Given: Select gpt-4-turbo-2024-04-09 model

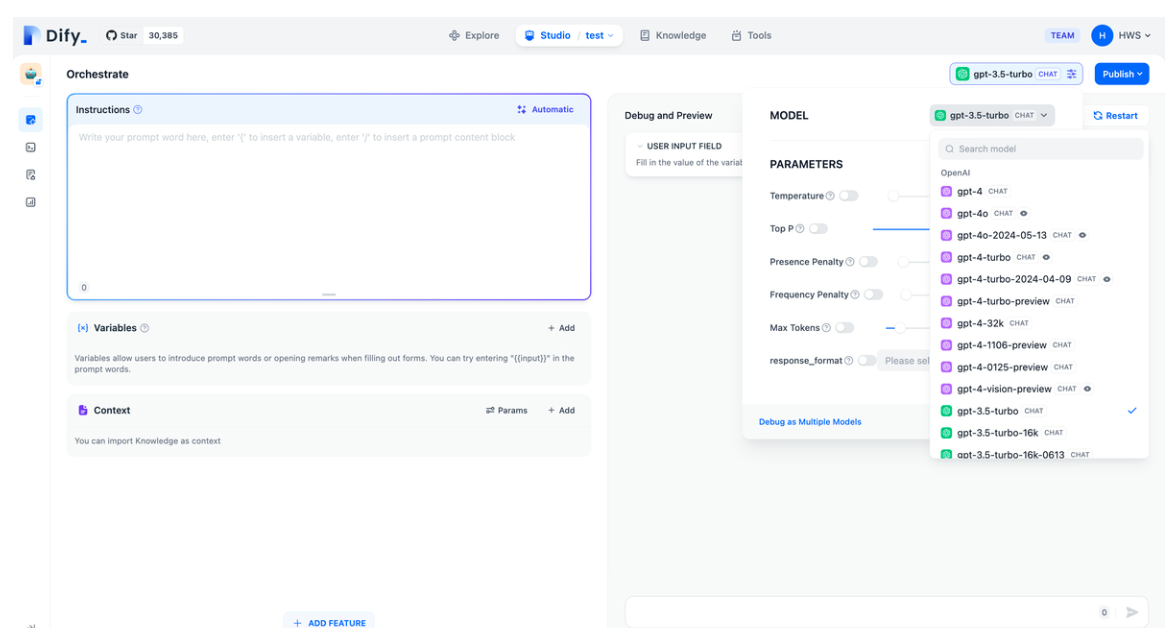Looking at the screenshot, I should (1039, 279).
